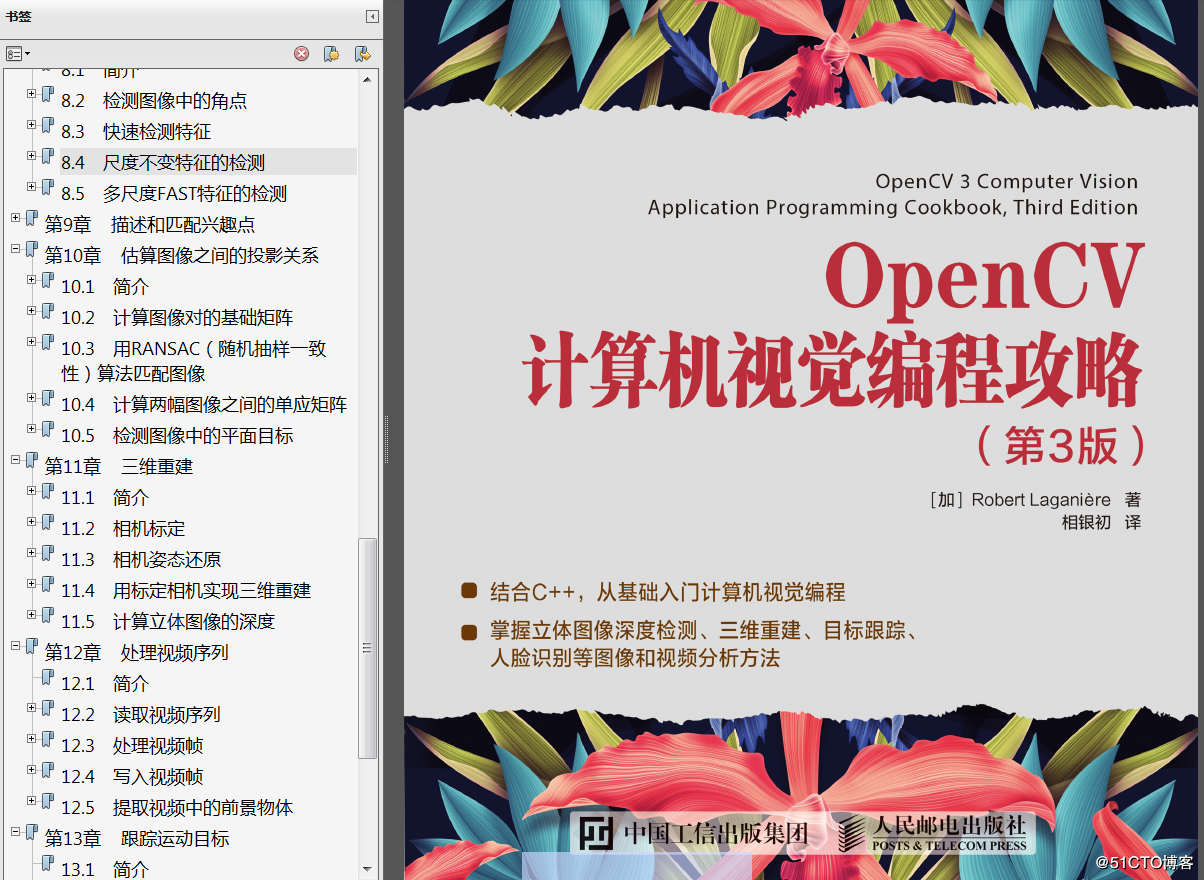The image size is (1204, 880).
Task: Collapse the 第13章 跟踪运动目标 chapter
Action: tap(16, 832)
